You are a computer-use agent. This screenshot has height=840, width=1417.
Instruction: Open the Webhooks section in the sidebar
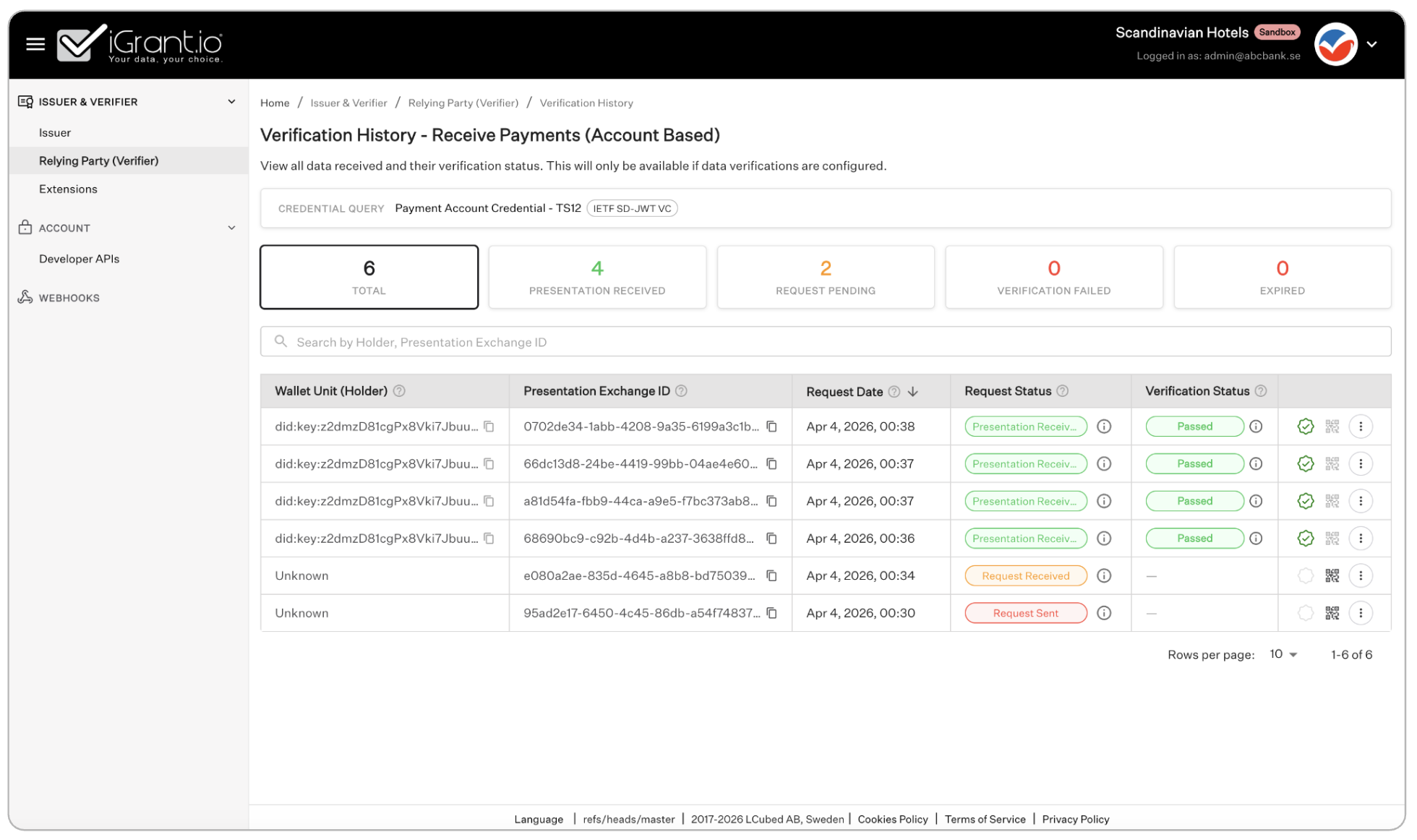69,297
